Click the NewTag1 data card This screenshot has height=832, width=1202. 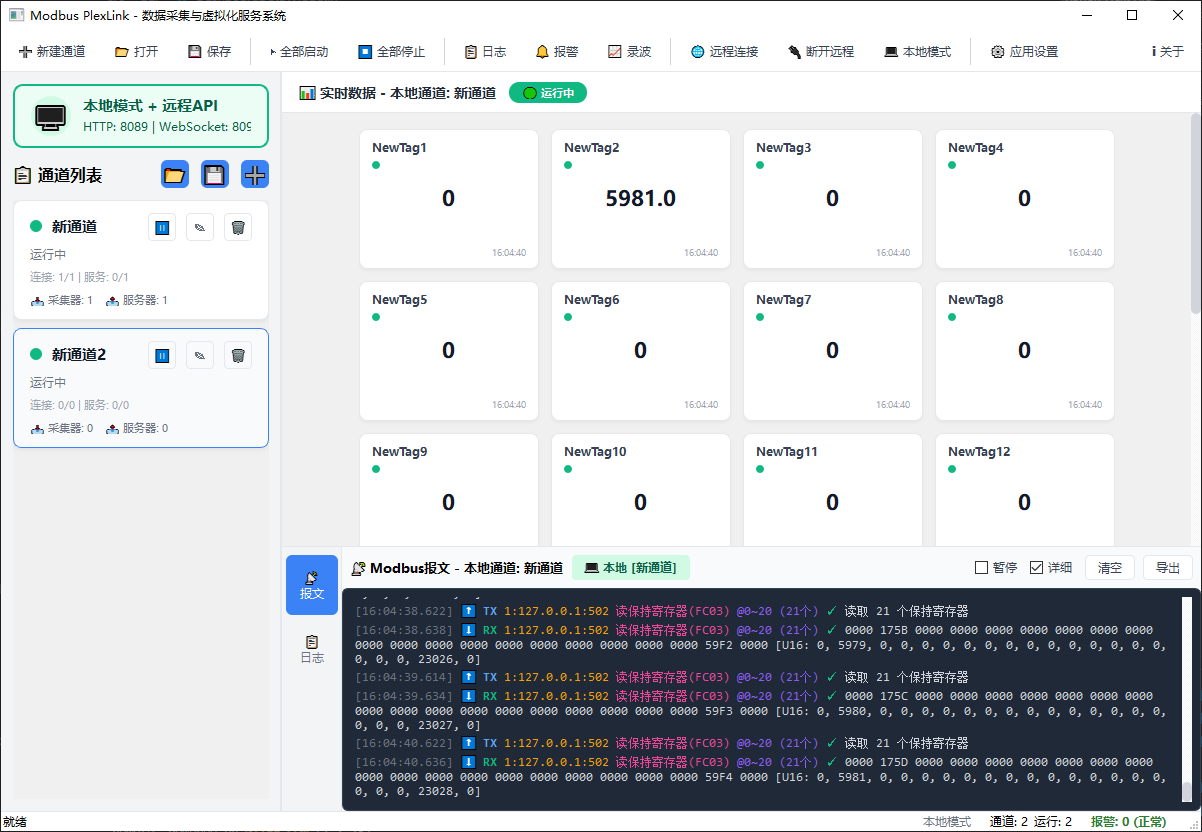449,199
